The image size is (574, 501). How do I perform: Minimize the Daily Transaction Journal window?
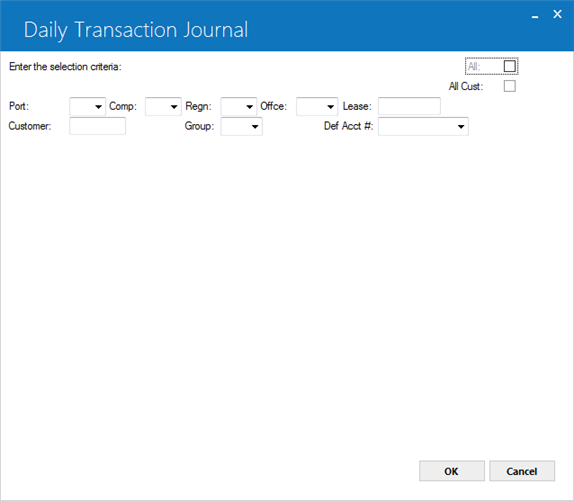[x=535, y=15]
